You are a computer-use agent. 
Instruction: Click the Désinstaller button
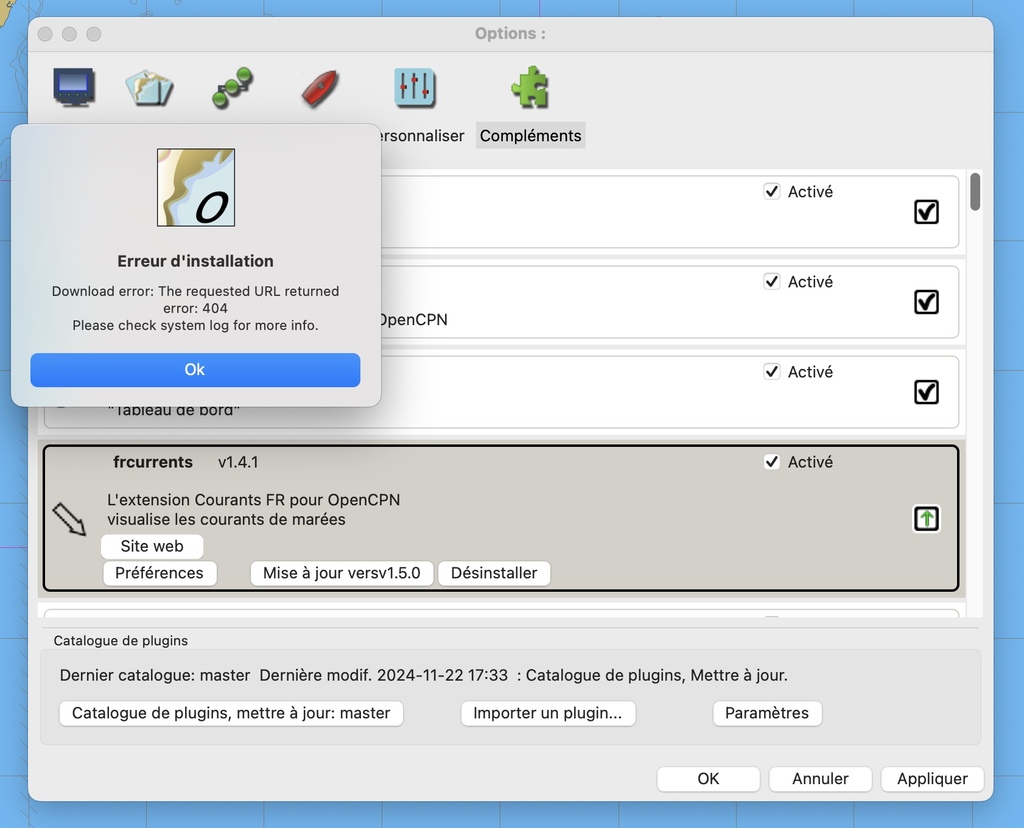click(x=494, y=573)
